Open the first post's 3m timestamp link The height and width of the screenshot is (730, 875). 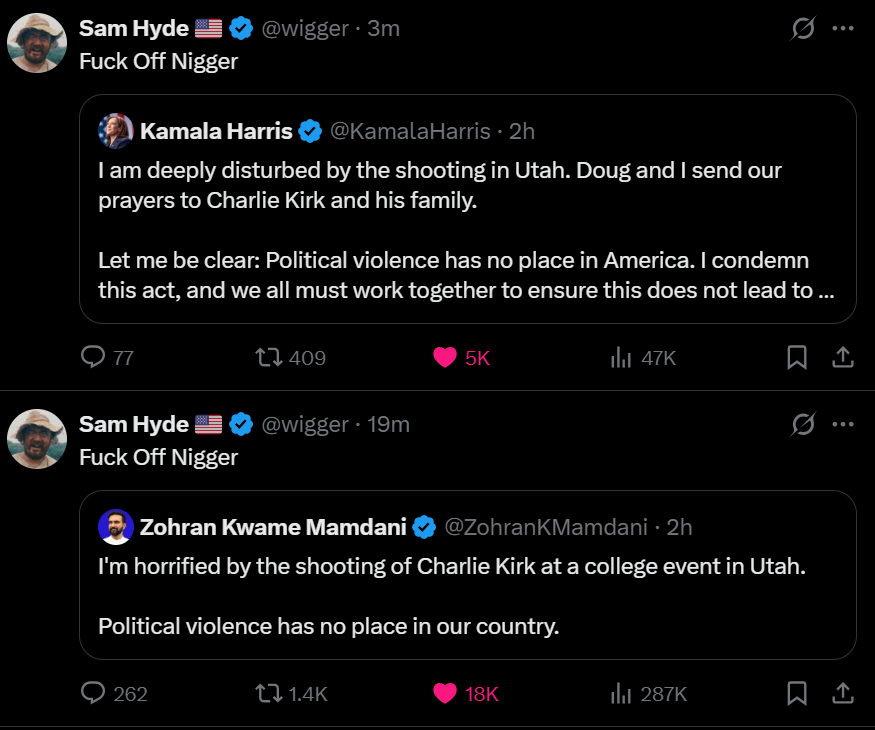tap(384, 29)
